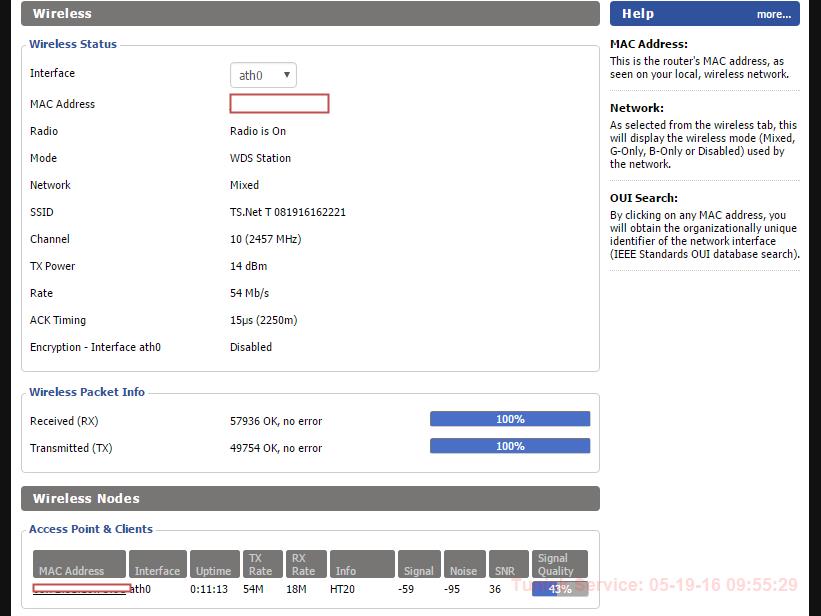Click the redacted client MAC address link
Screen dimensions: 821x616
point(82,589)
